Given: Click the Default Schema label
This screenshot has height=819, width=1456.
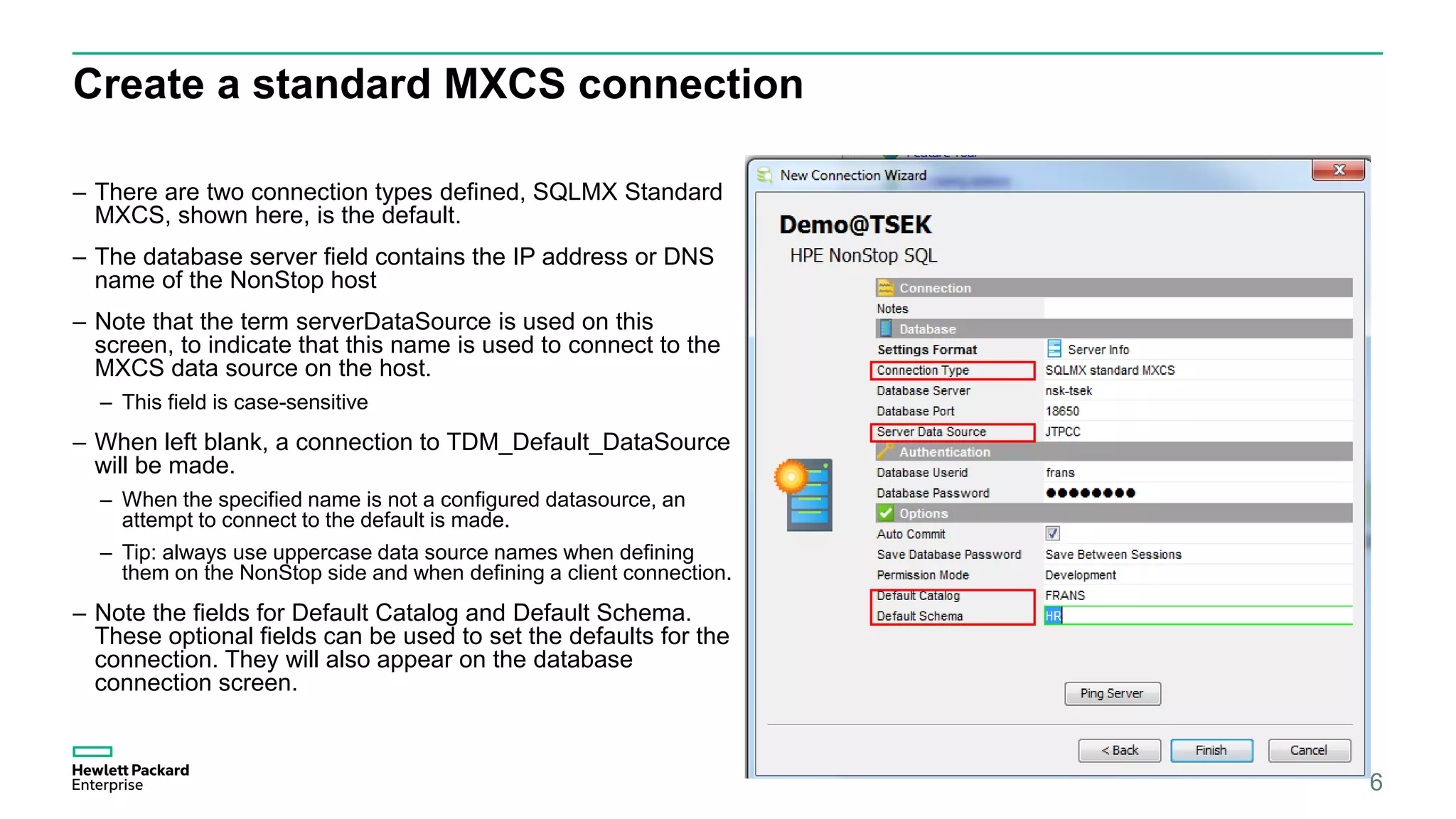Looking at the screenshot, I should coord(920,616).
